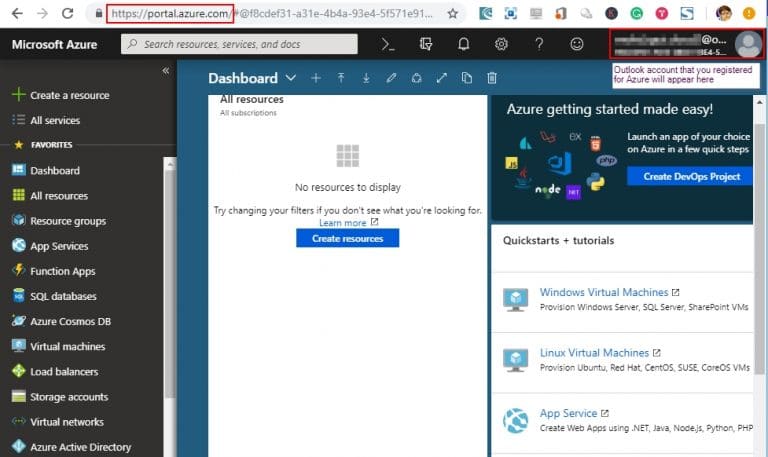Send feedback via smiley icon
The width and height of the screenshot is (768, 457).
pos(576,44)
